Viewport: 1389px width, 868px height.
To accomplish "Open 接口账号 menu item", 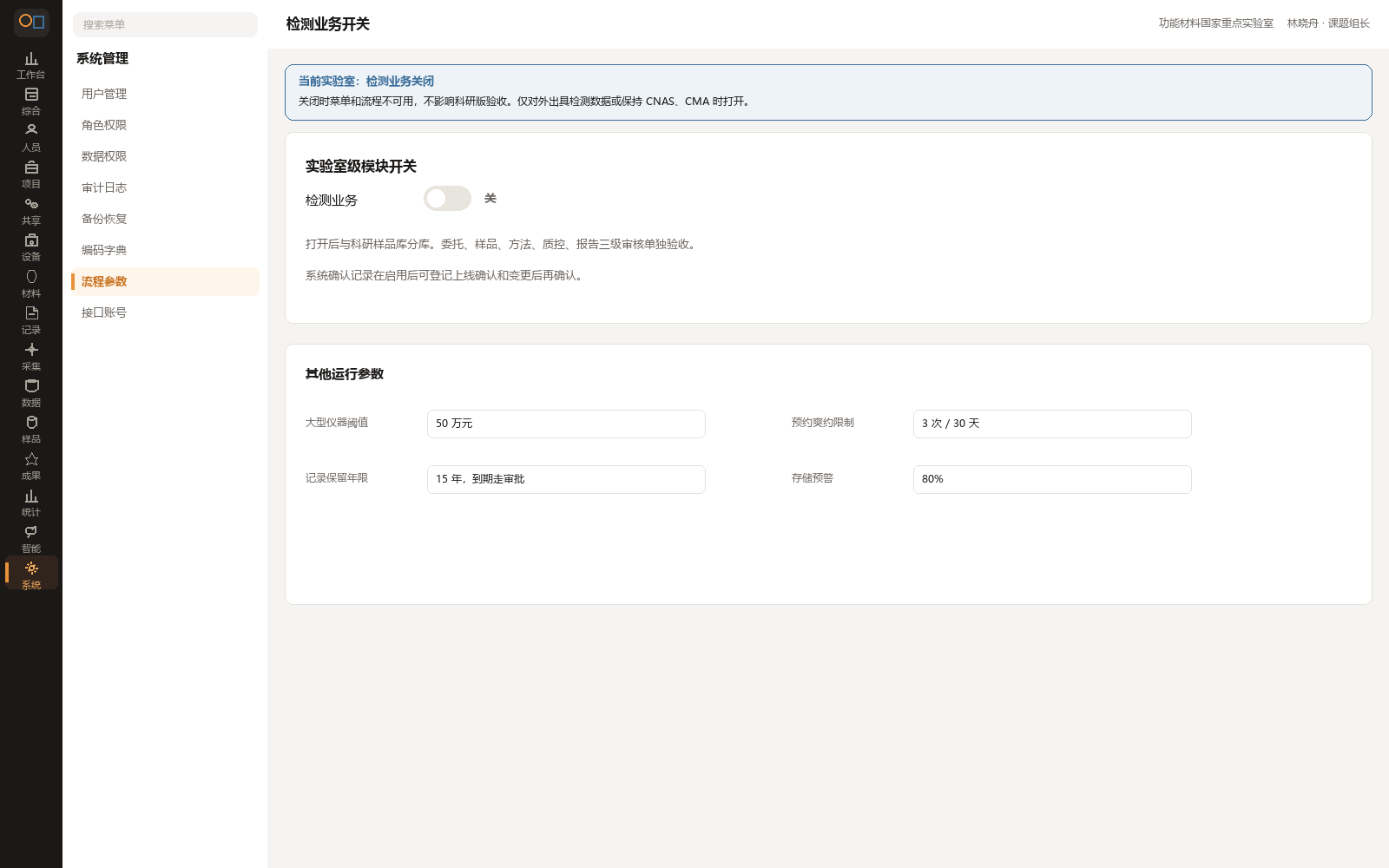I will (x=165, y=312).
